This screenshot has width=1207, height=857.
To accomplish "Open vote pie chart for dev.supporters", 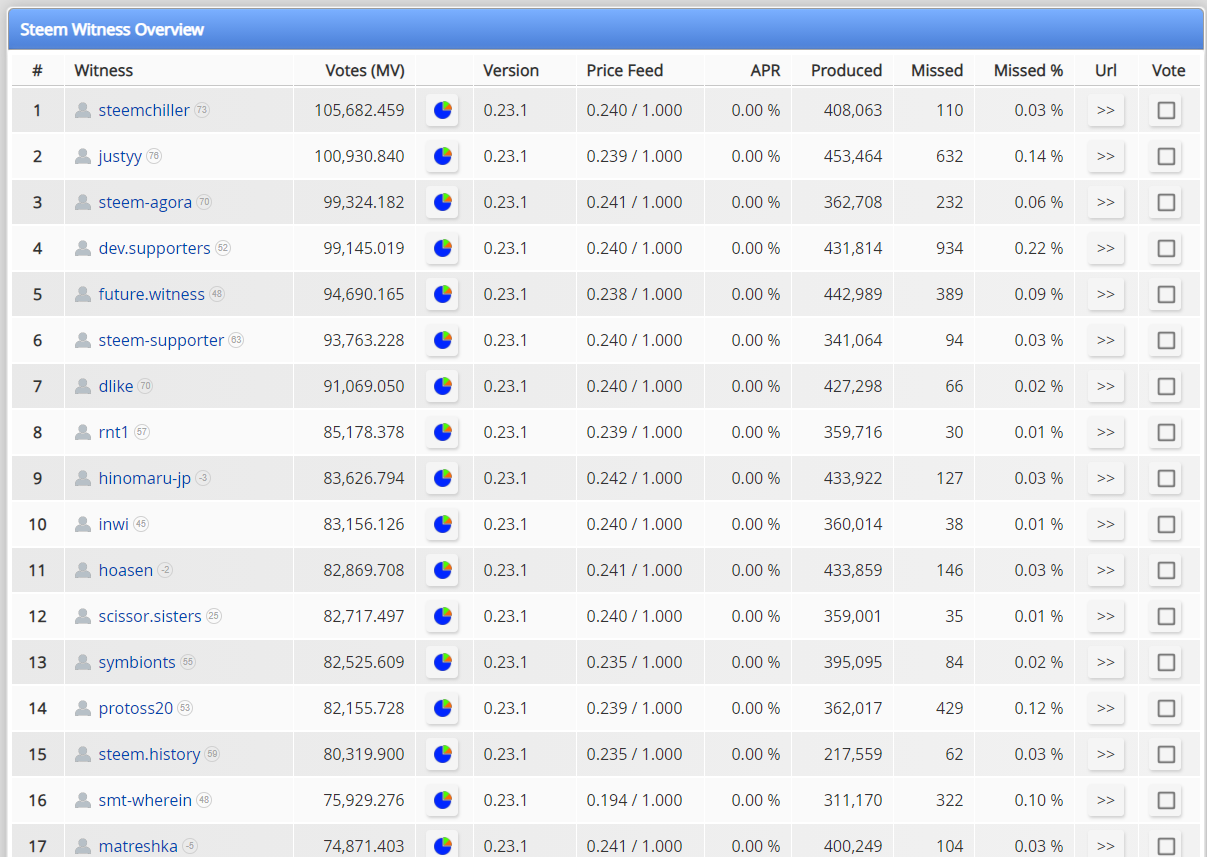I will tap(442, 248).
